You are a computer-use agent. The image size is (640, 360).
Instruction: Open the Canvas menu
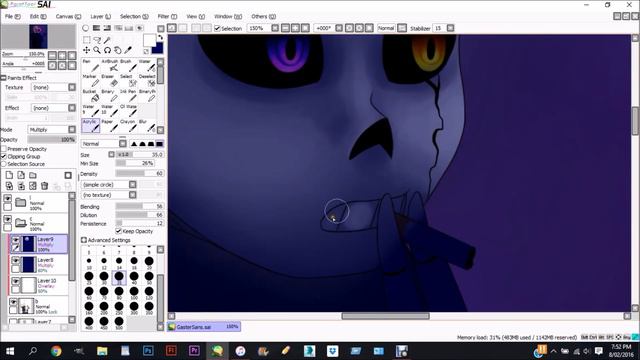coord(68,16)
